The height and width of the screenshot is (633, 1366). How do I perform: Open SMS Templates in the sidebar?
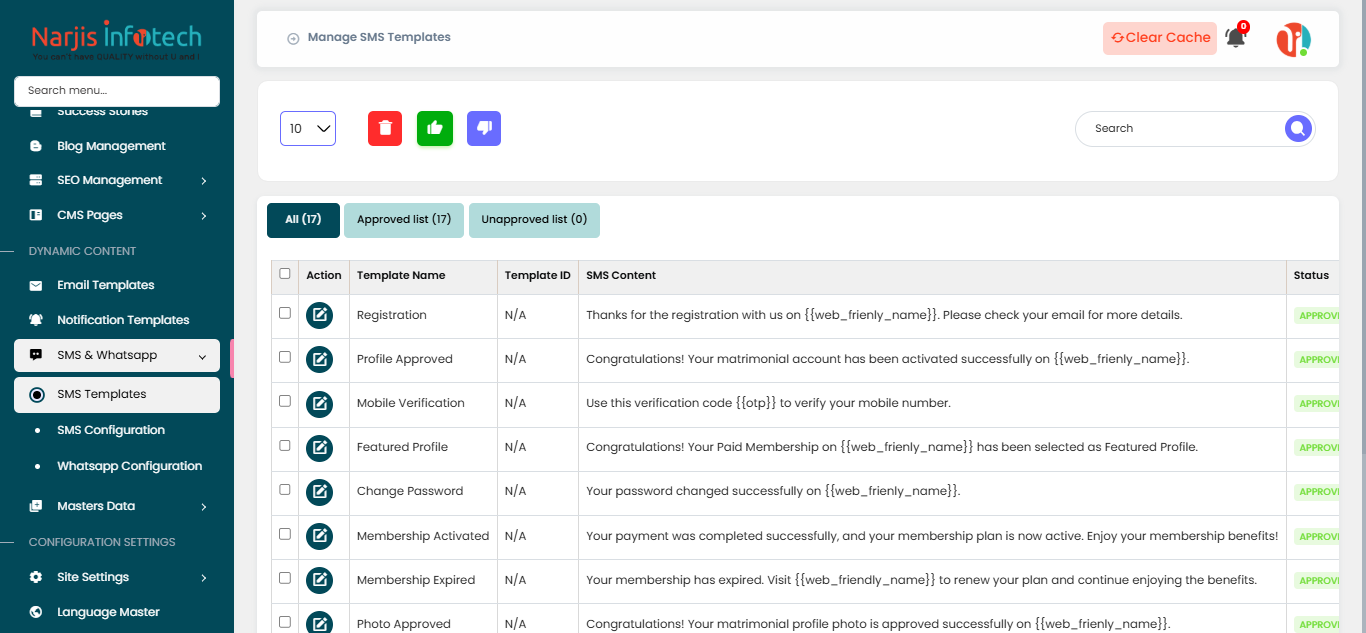pos(117,394)
